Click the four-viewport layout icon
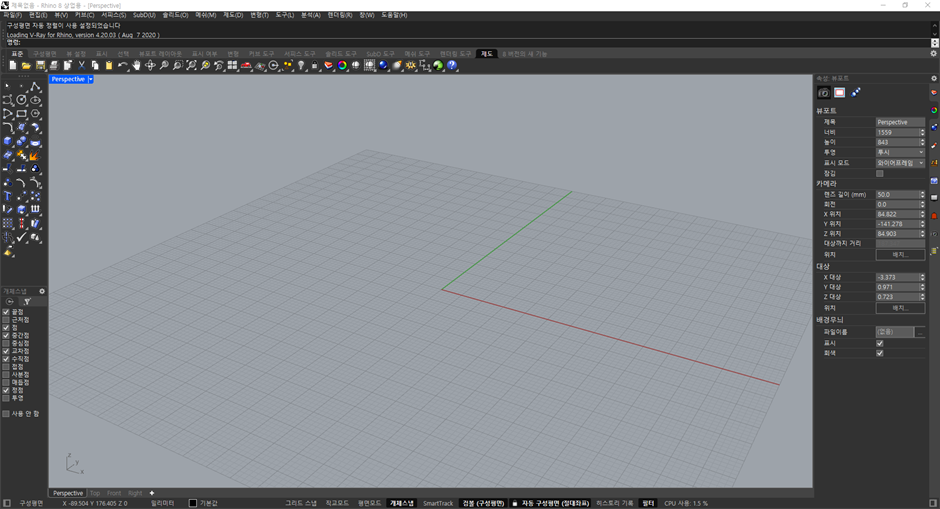Screen dimensions: 940x509 [x=232, y=65]
